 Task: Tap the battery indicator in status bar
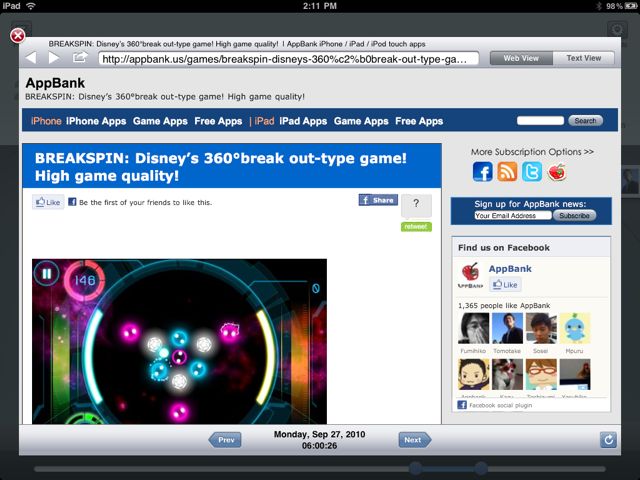point(630,6)
